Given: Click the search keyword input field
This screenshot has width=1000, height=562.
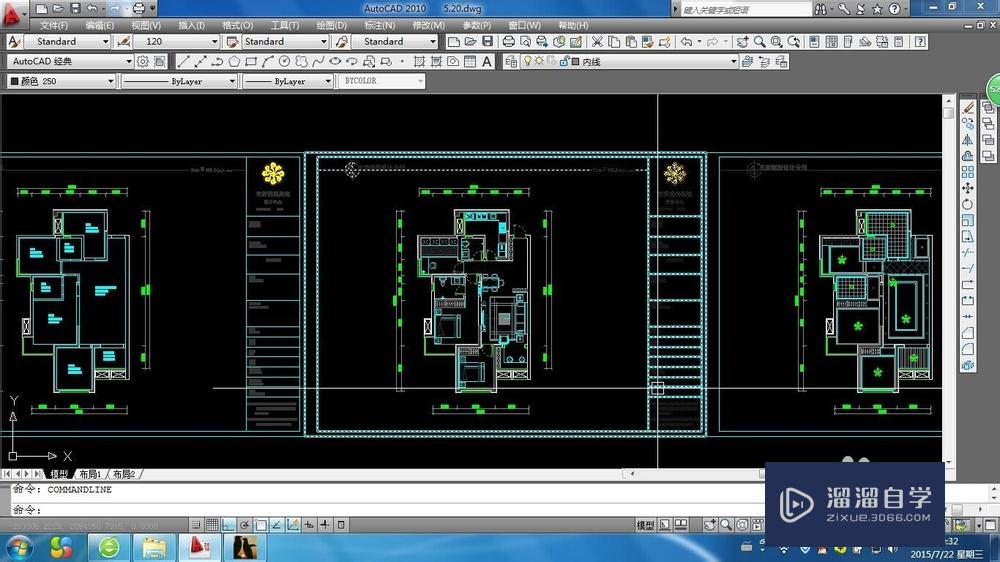Looking at the screenshot, I should coord(745,10).
